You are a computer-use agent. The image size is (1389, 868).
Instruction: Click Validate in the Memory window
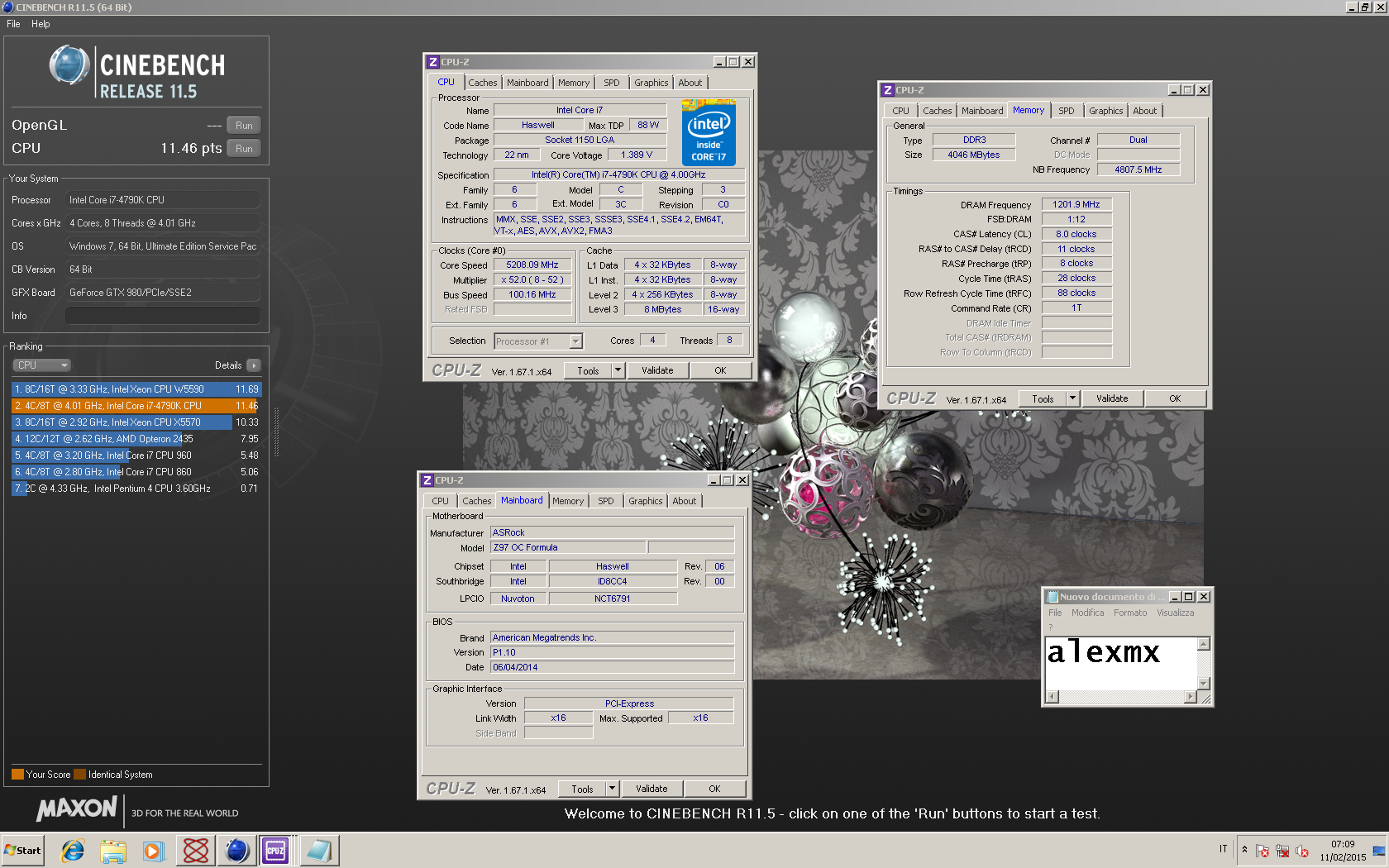tap(1112, 398)
